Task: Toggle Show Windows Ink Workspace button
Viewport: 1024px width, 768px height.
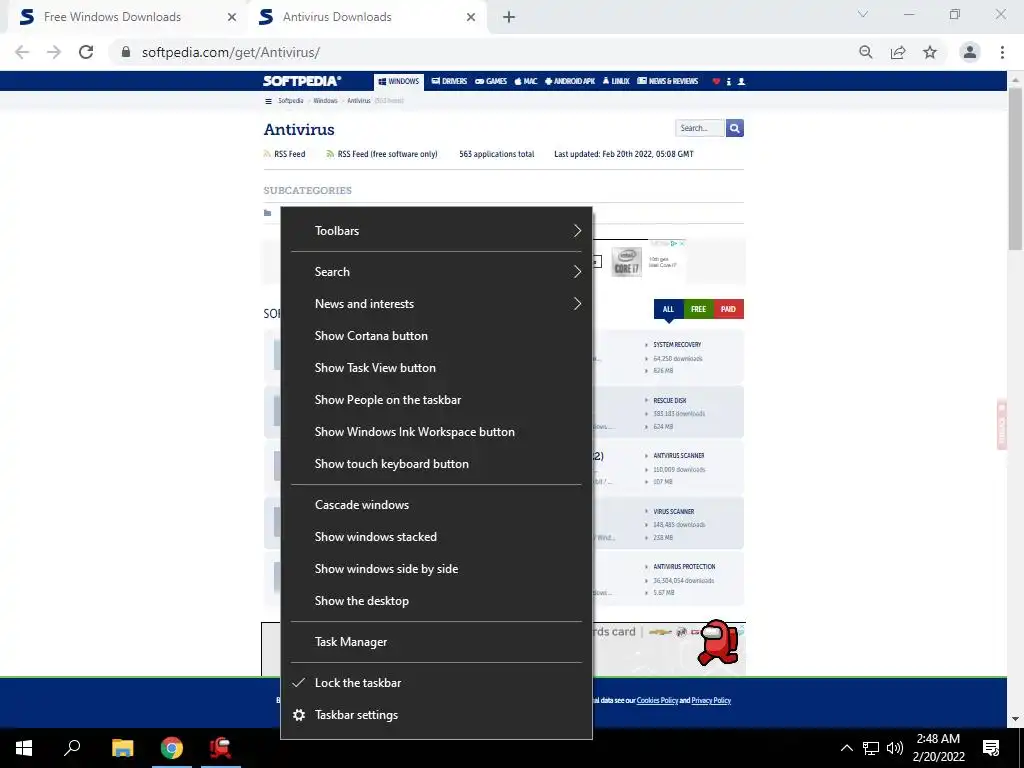Action: pyautogui.click(x=436, y=432)
